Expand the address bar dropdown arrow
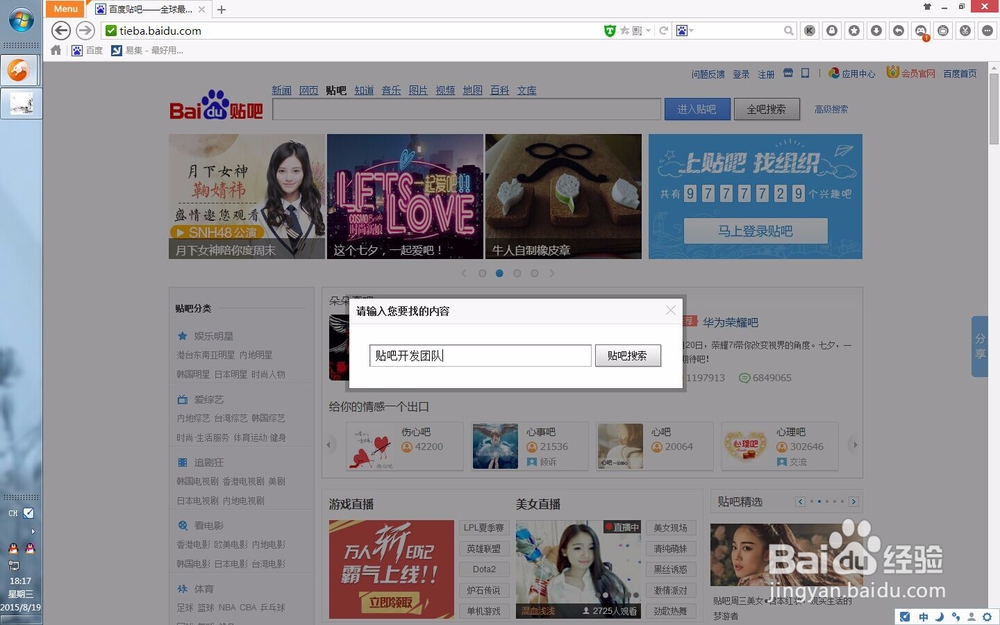Screen dimensions: 1000x625 [x=649, y=31]
